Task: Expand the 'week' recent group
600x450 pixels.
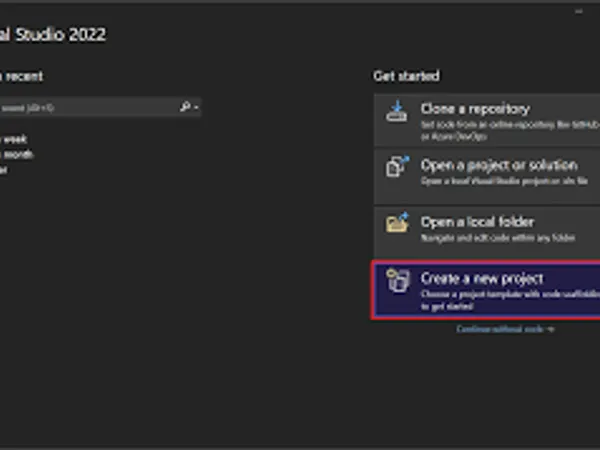Action: 14,139
